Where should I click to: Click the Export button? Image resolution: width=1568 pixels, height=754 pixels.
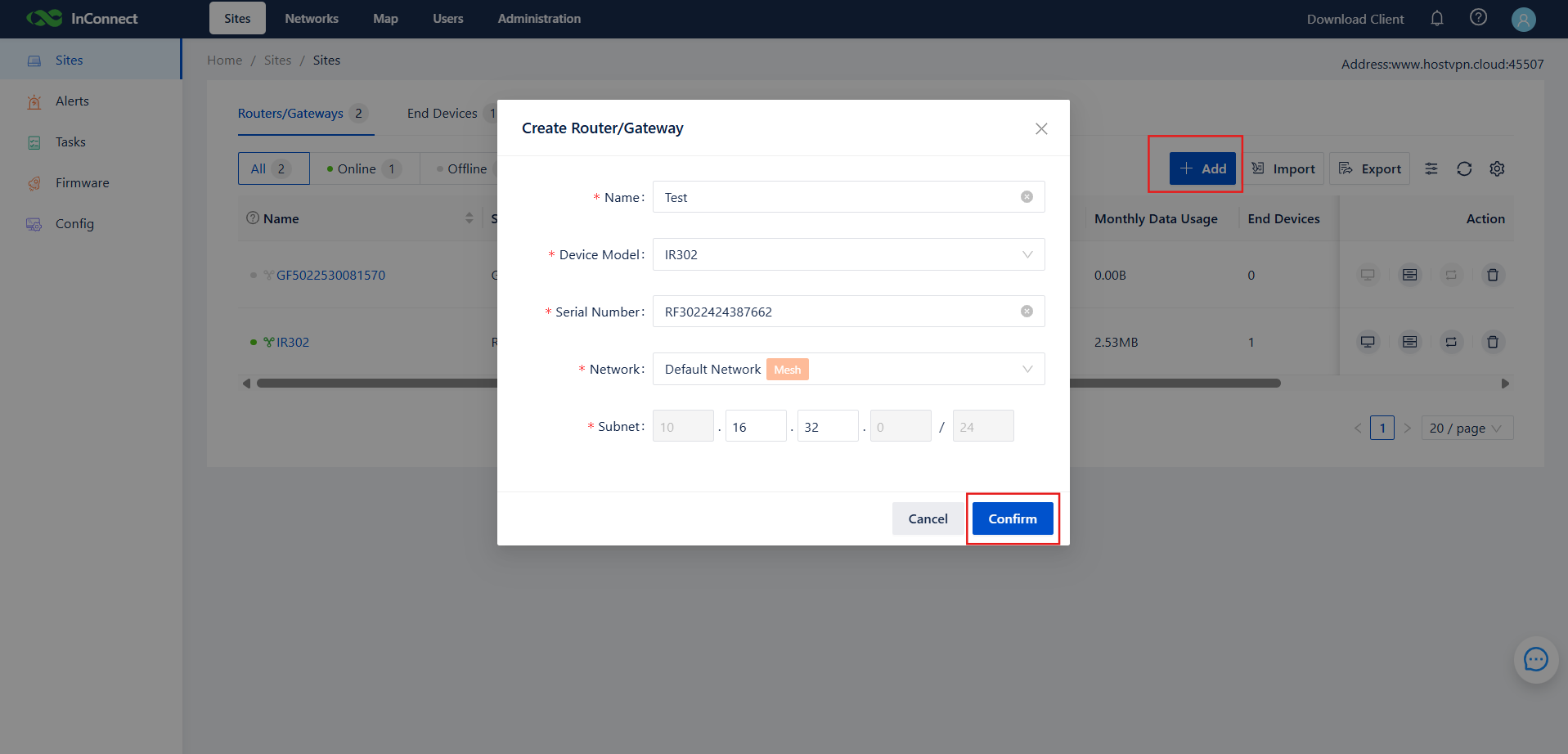pyautogui.click(x=1369, y=168)
